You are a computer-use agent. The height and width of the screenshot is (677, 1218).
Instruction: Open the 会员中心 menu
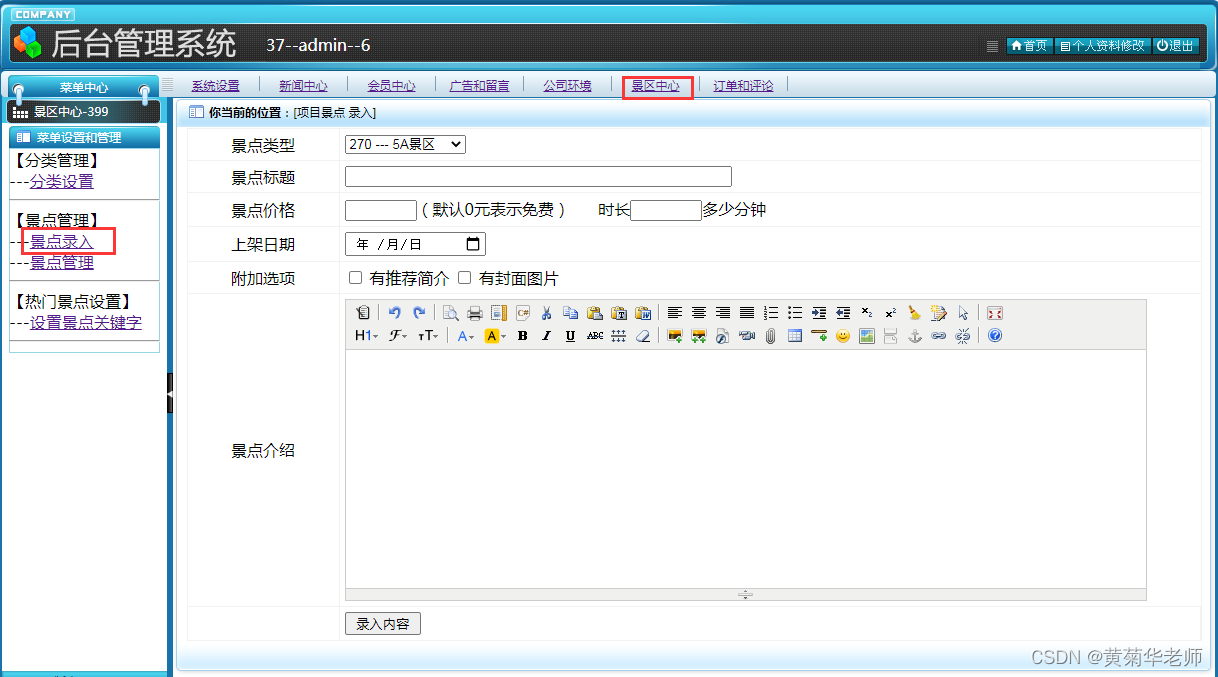pos(391,86)
